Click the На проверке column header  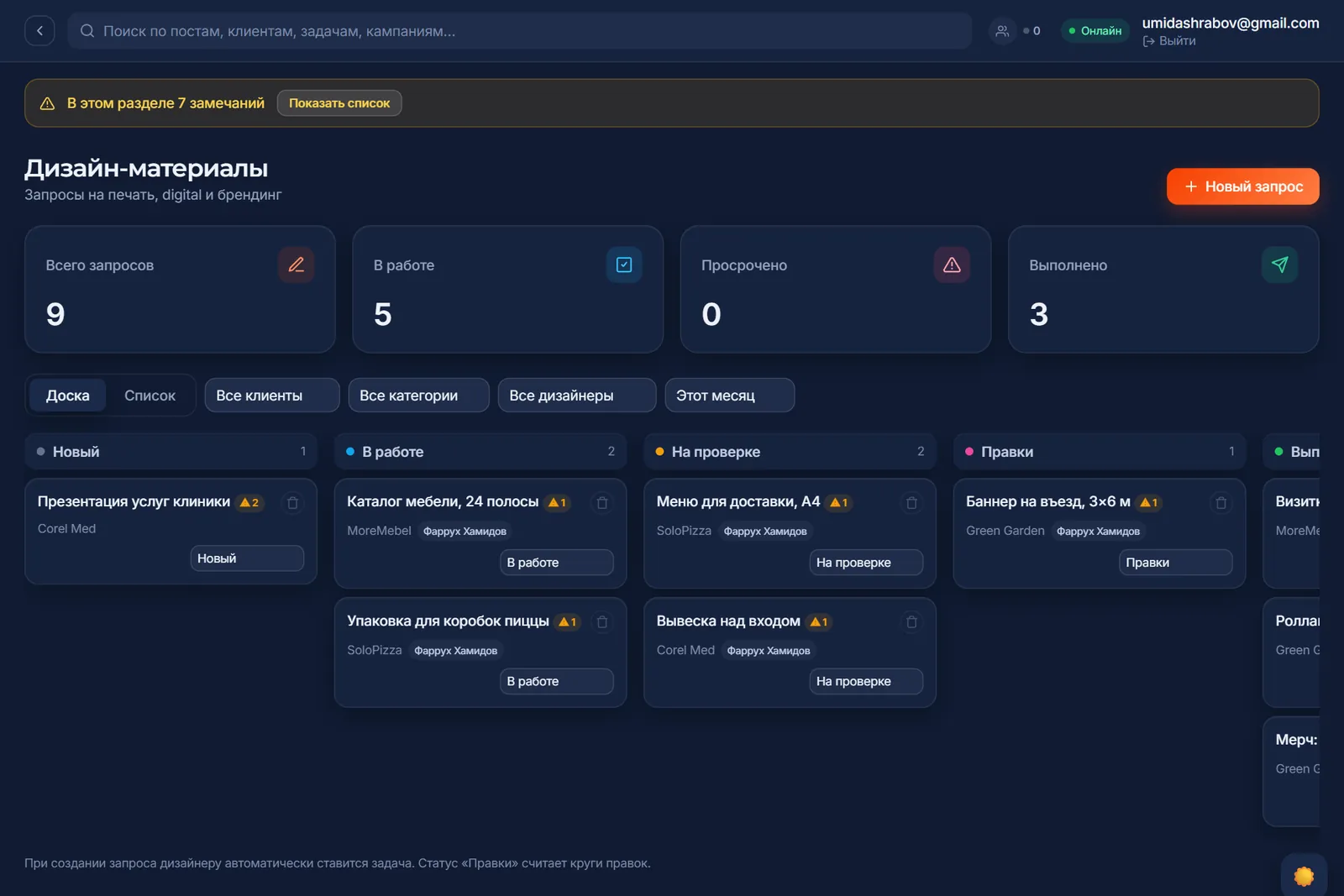pyautogui.click(x=790, y=452)
